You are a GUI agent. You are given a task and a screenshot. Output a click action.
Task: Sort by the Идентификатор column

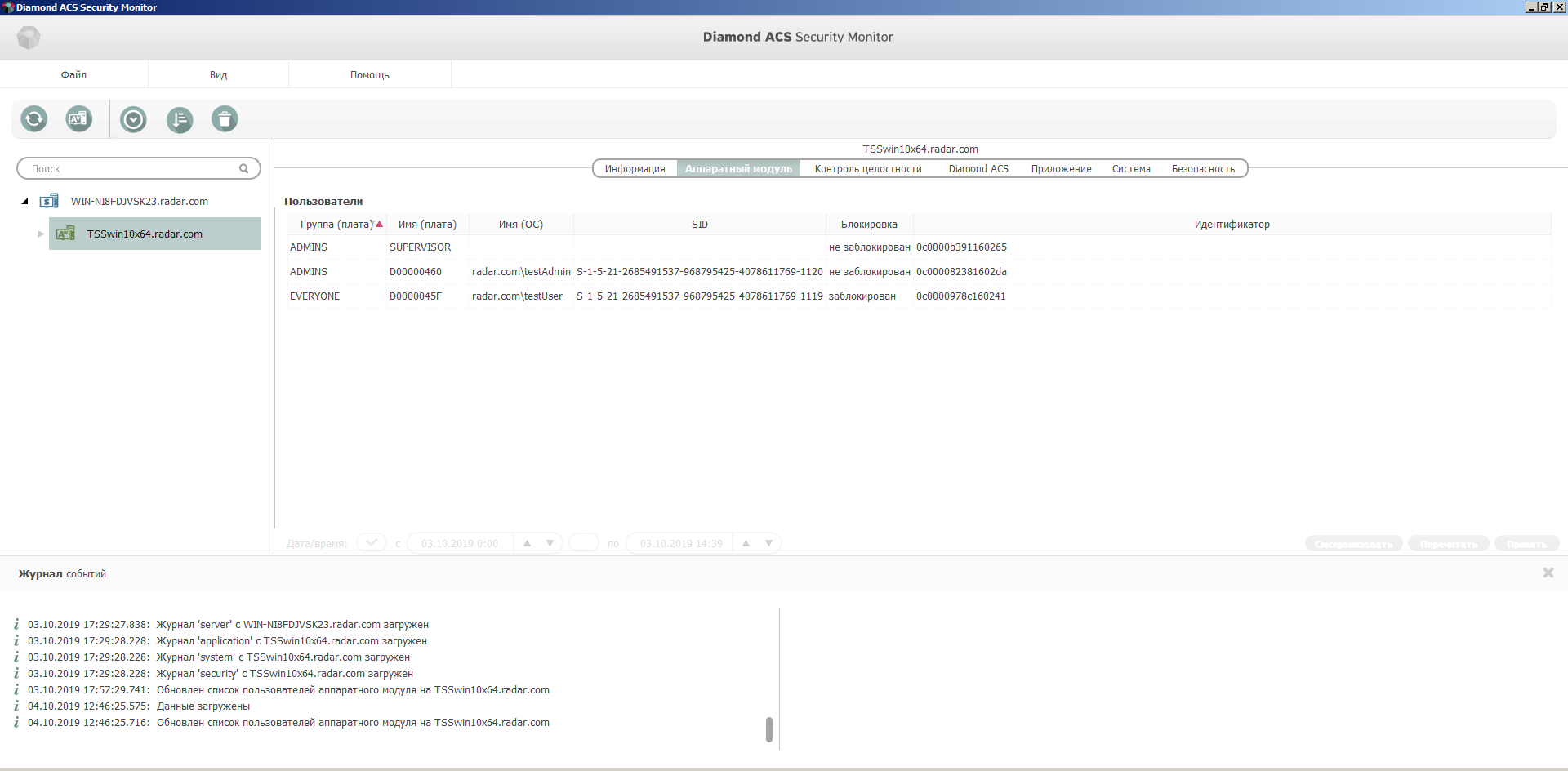tap(1232, 225)
